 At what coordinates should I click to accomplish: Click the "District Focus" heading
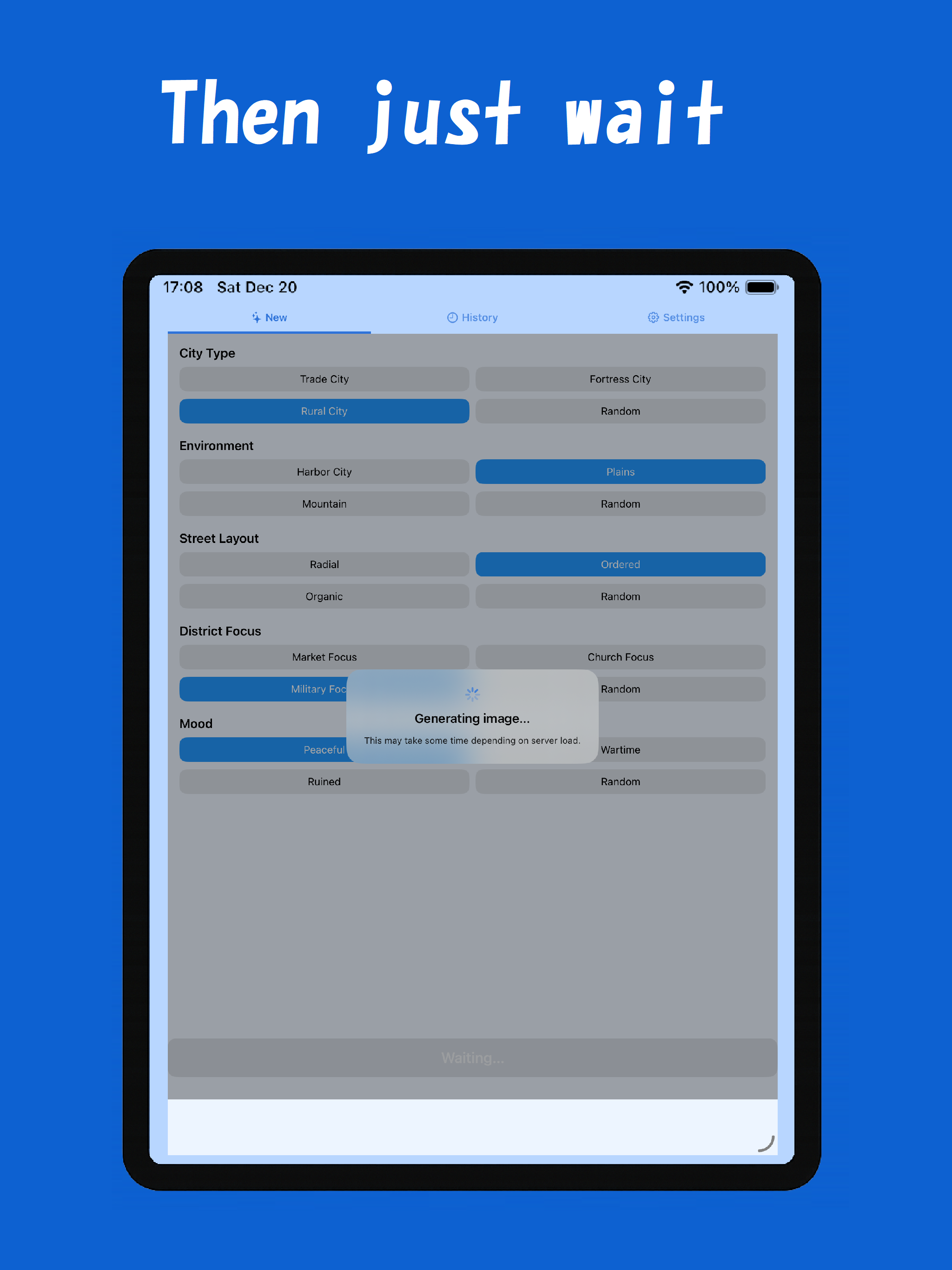[x=220, y=631]
